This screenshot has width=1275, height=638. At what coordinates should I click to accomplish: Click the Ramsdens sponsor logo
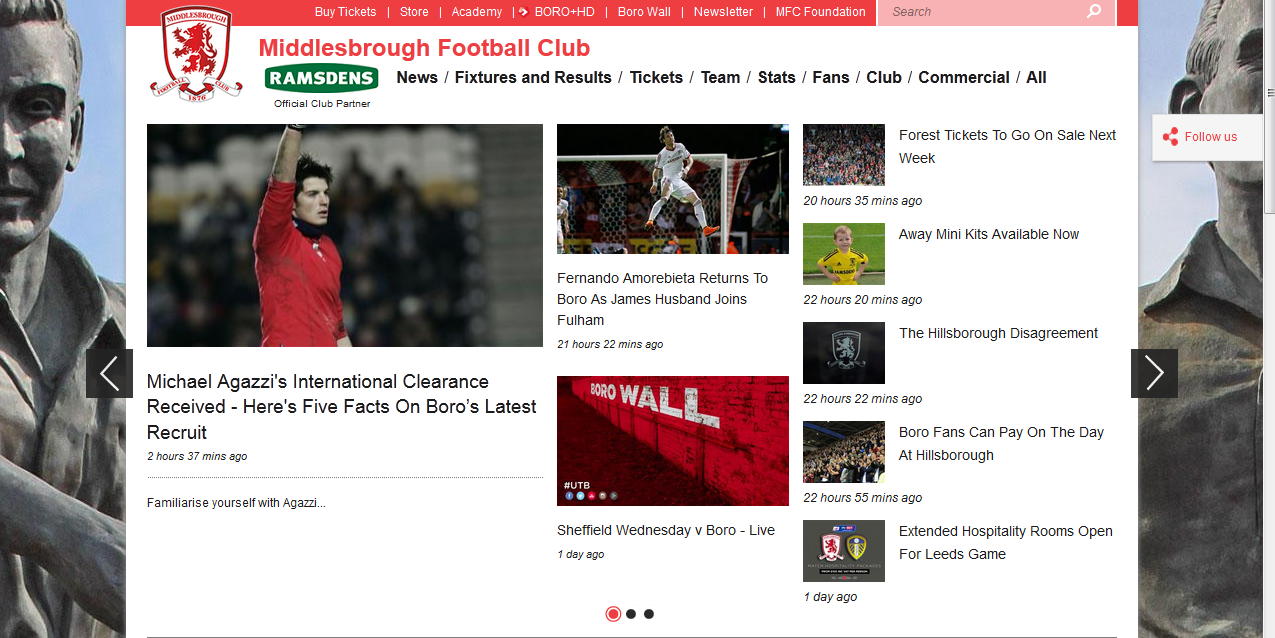point(321,79)
